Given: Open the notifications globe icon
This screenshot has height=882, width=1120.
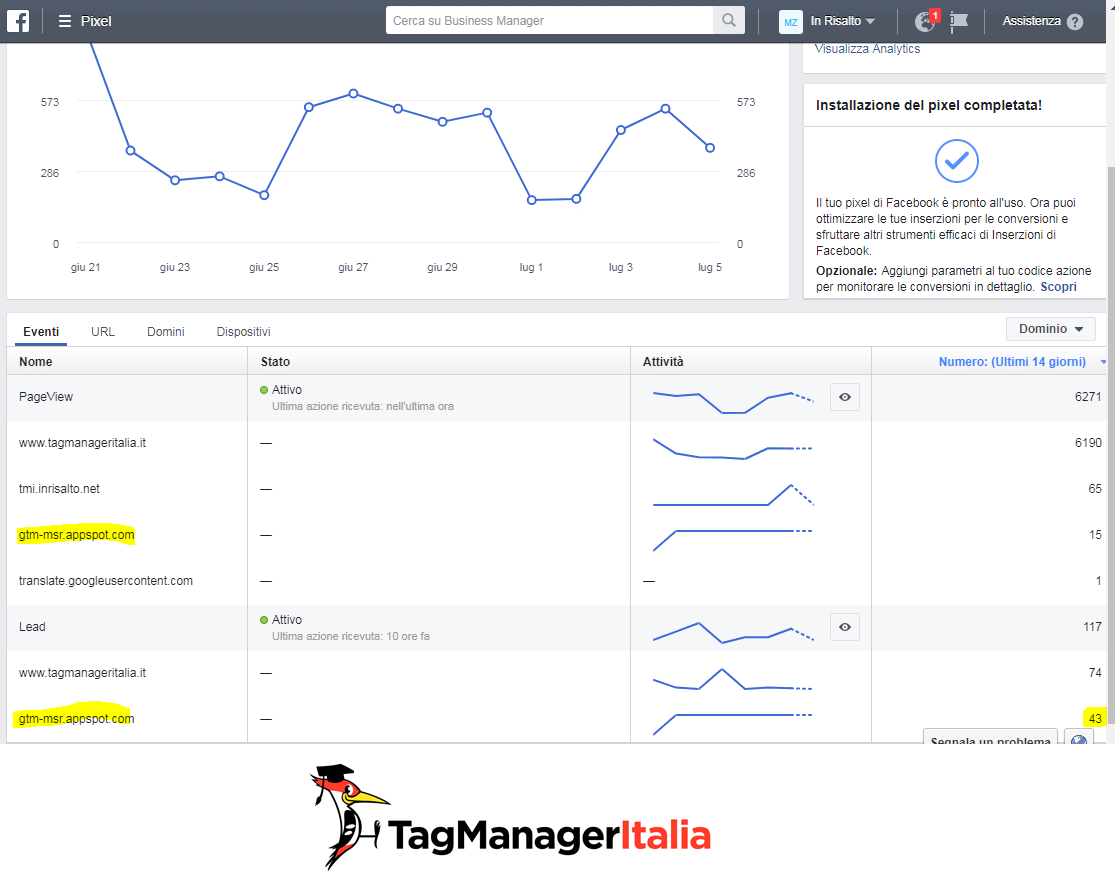Looking at the screenshot, I should point(925,21).
